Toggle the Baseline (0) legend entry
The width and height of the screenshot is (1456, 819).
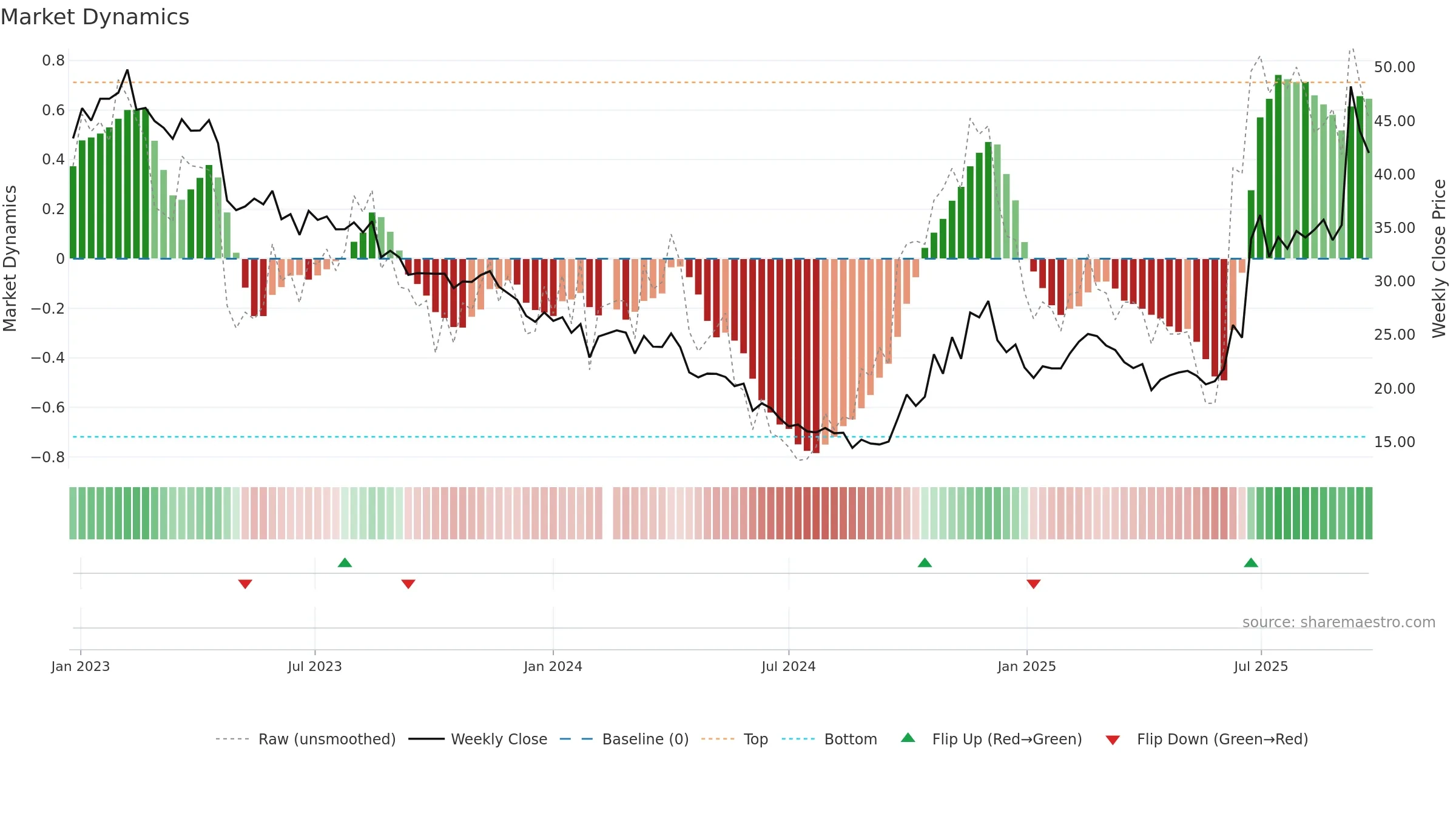pyautogui.click(x=624, y=739)
